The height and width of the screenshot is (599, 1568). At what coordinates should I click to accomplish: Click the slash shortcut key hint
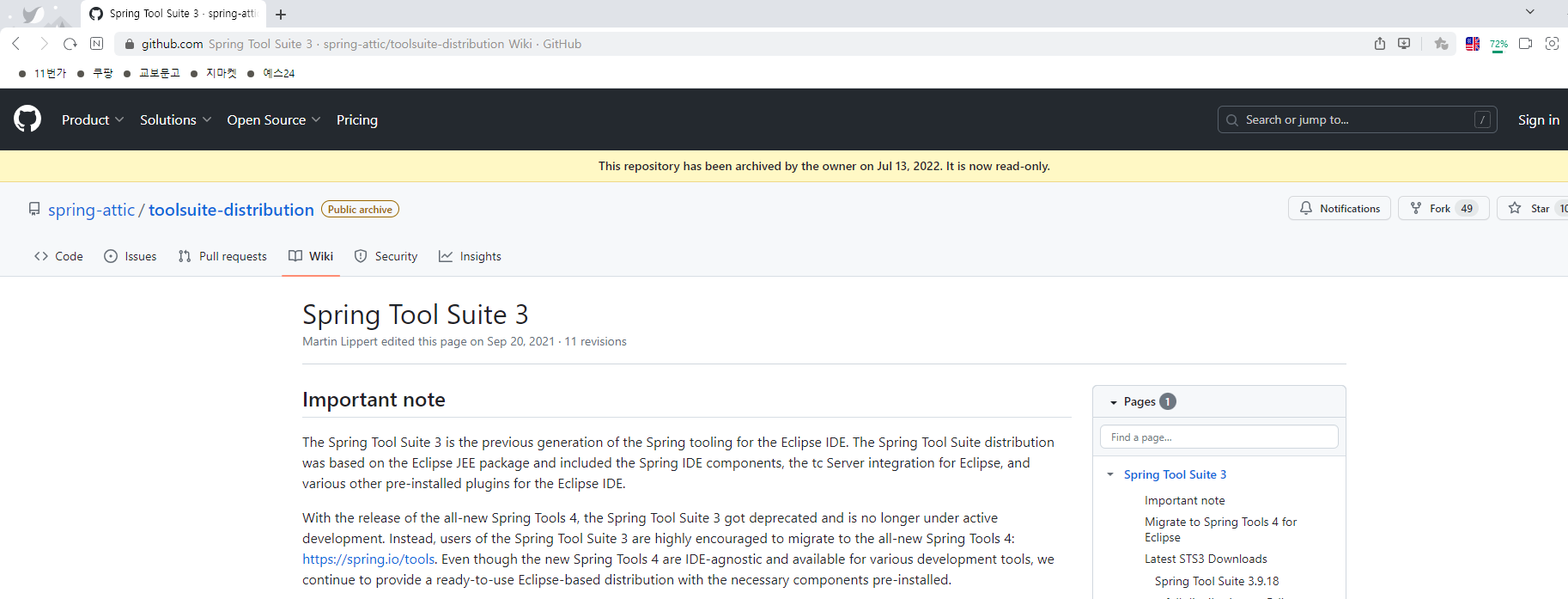1482,119
